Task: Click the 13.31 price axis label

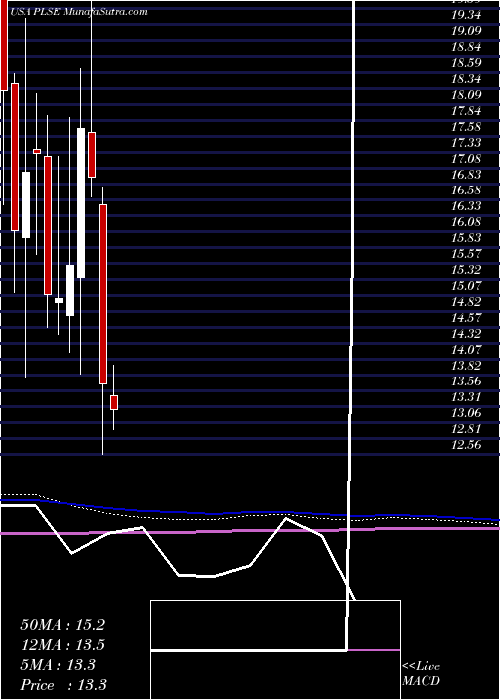Action: [466, 397]
